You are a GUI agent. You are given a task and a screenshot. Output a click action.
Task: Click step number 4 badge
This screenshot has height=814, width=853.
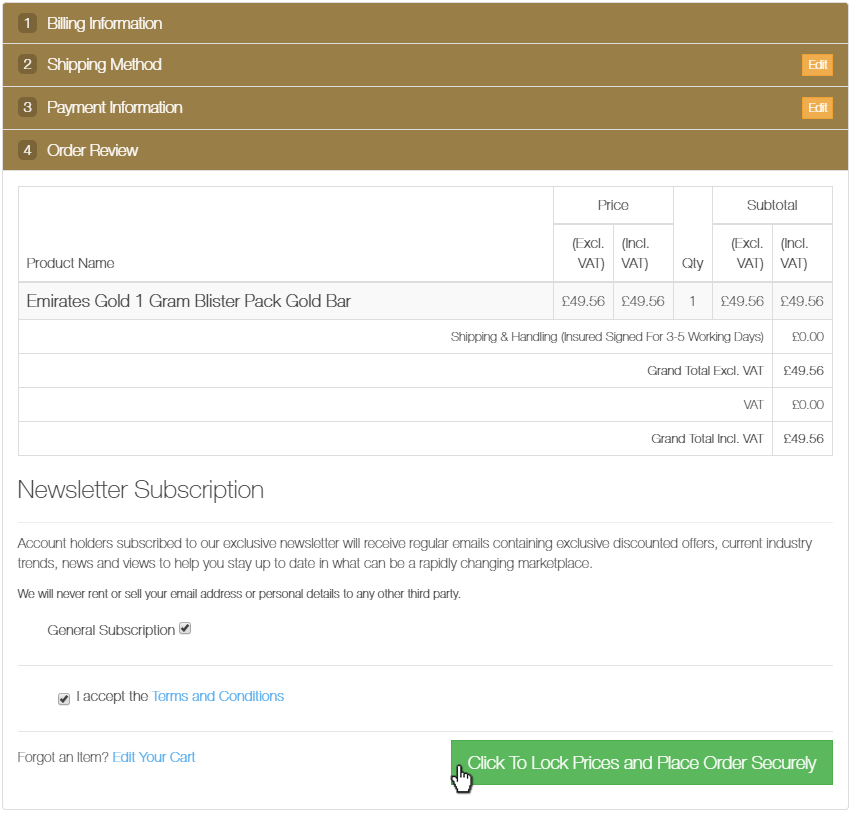point(27,150)
